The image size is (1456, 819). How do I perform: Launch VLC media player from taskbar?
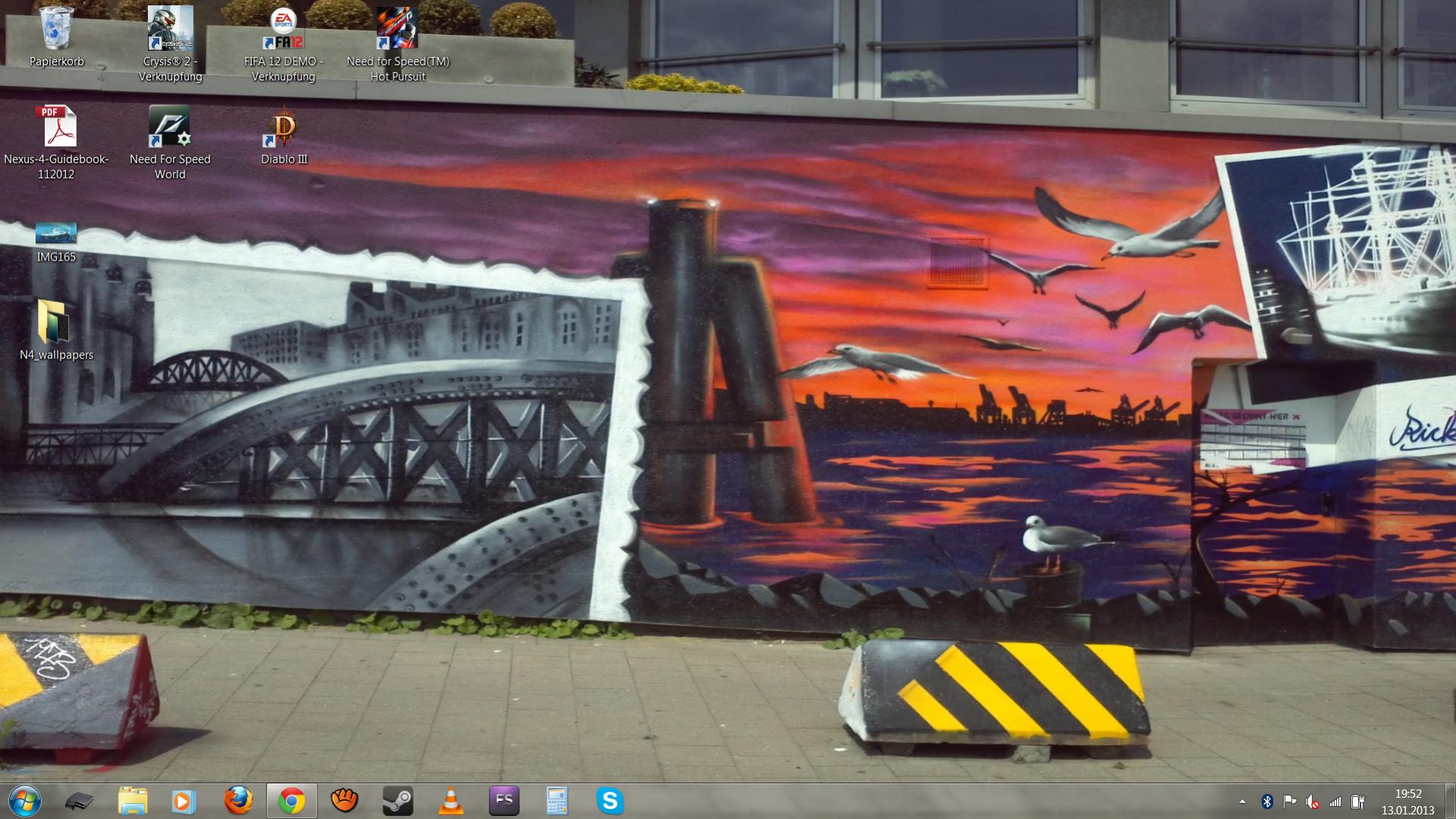click(451, 801)
